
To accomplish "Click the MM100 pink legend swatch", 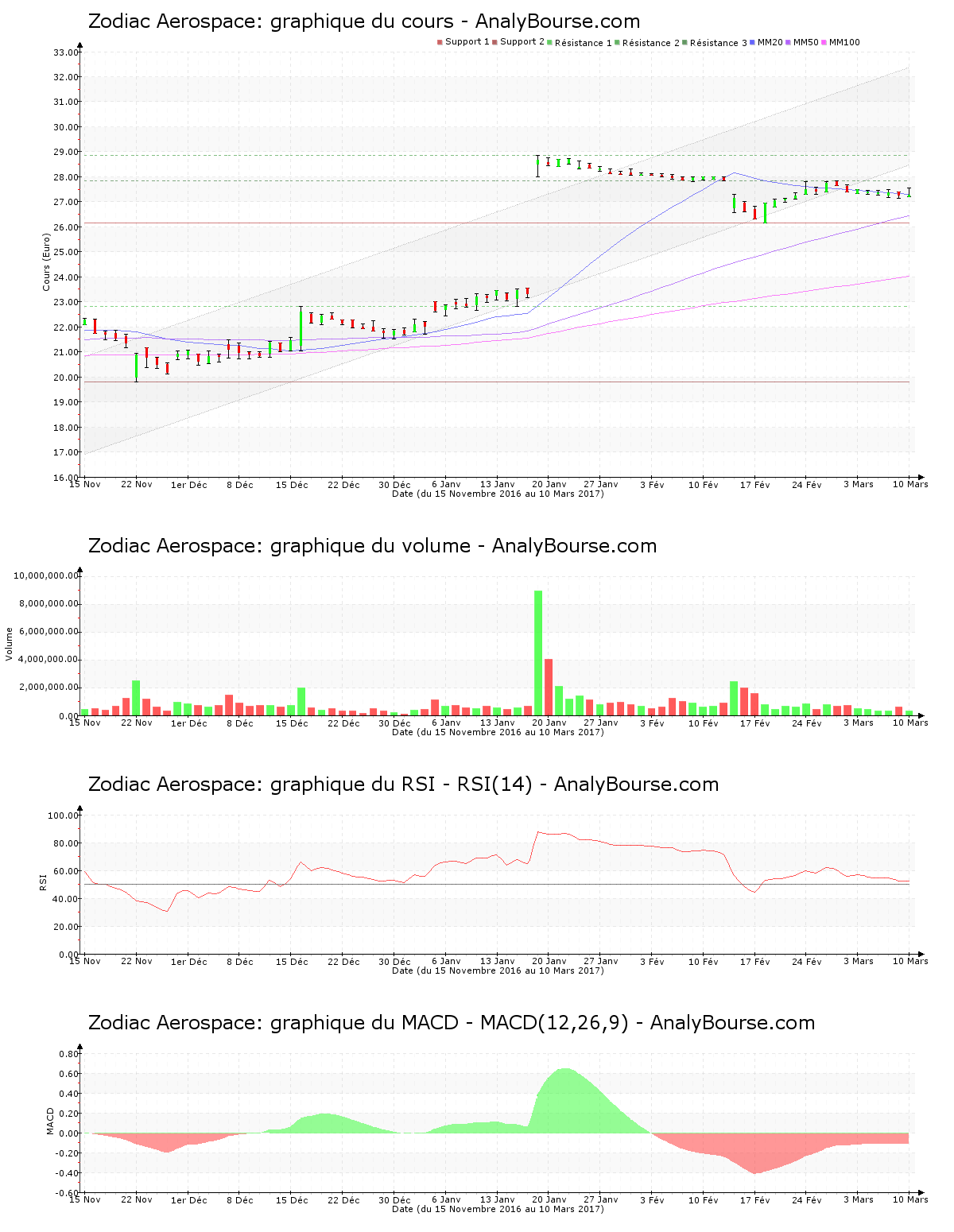I will click(x=824, y=42).
